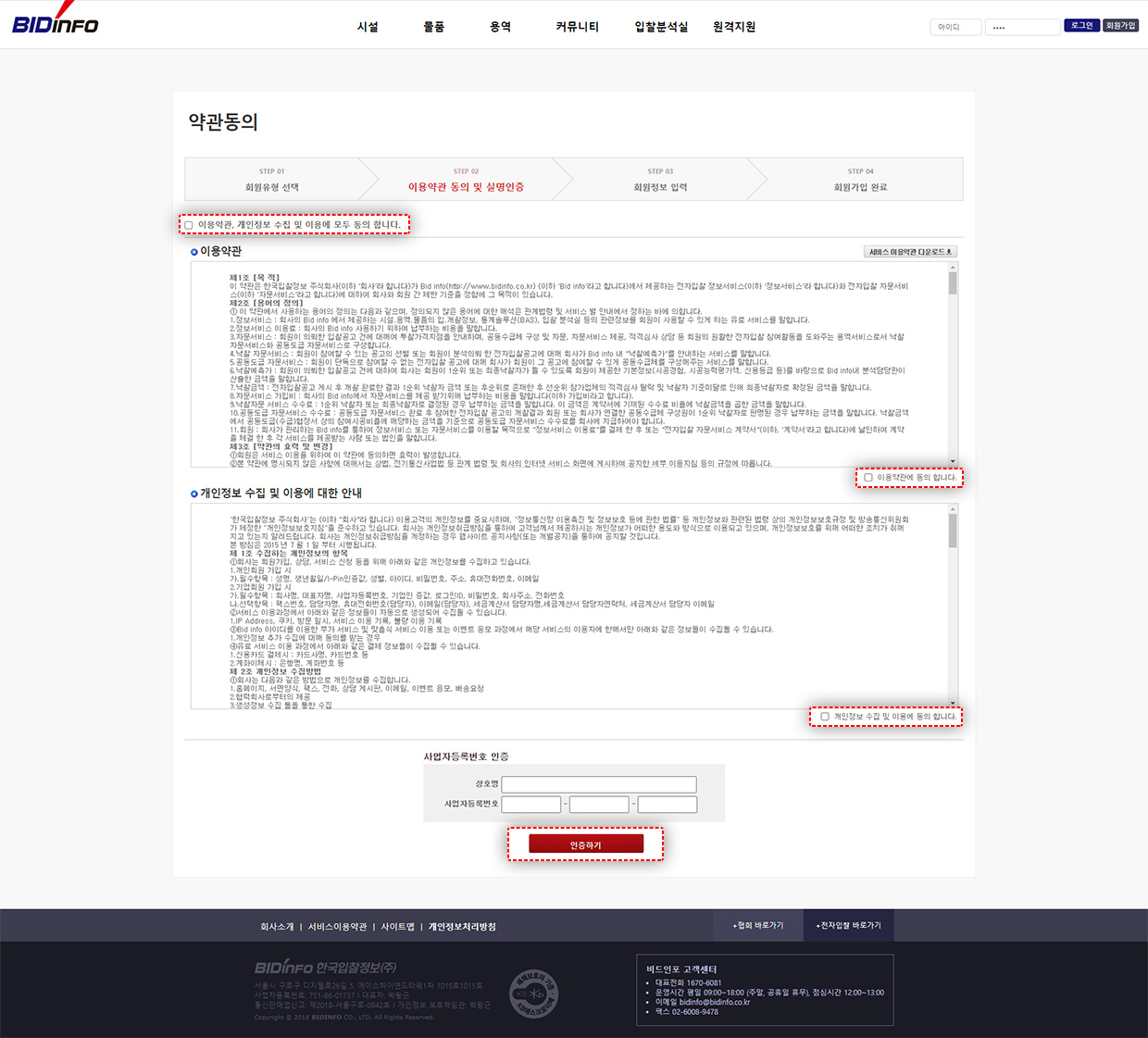Focus the password field in the header
The image size is (1148, 1038).
click(x=1022, y=27)
